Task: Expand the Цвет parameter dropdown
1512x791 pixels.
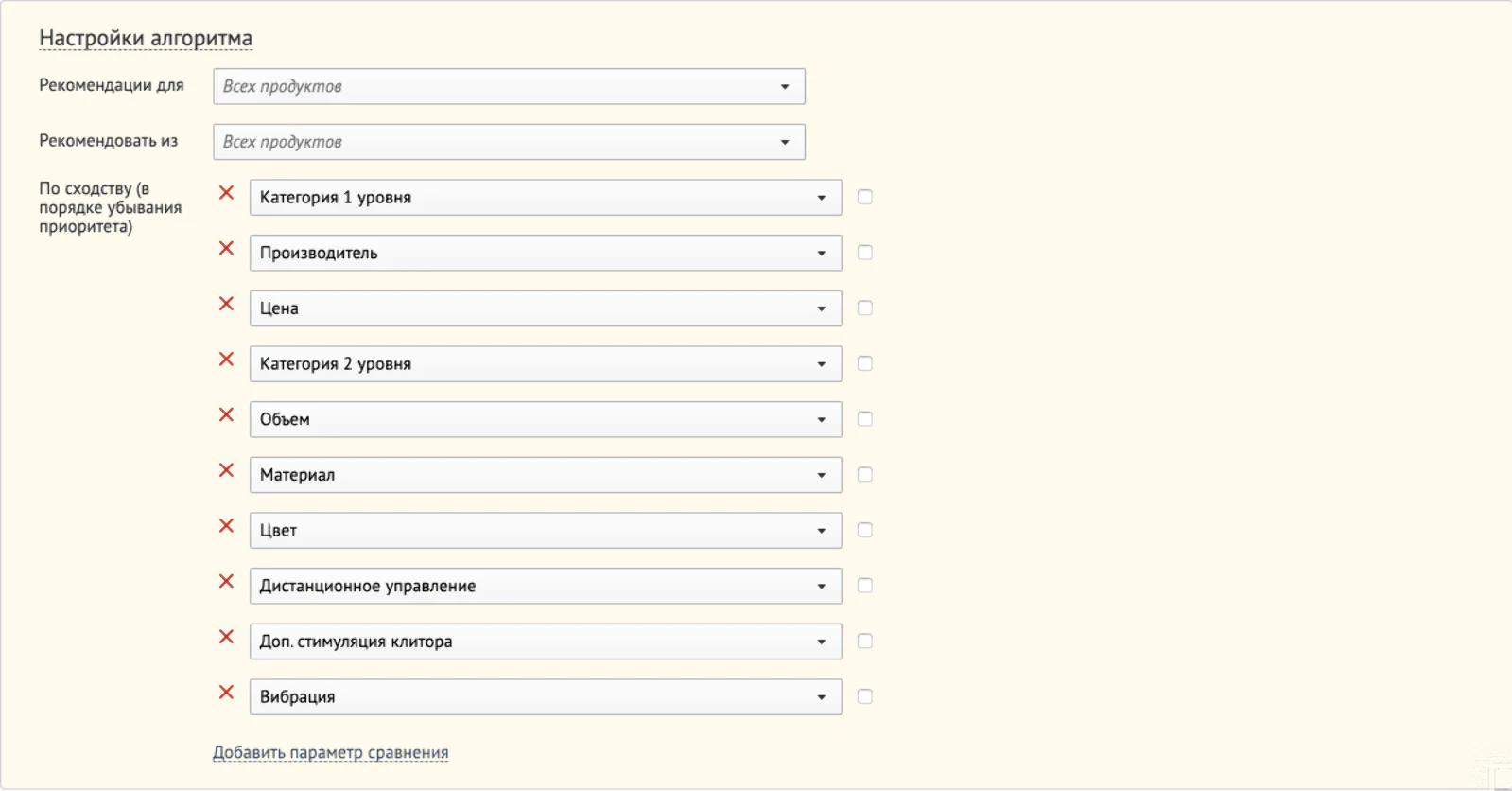Action: point(546,530)
